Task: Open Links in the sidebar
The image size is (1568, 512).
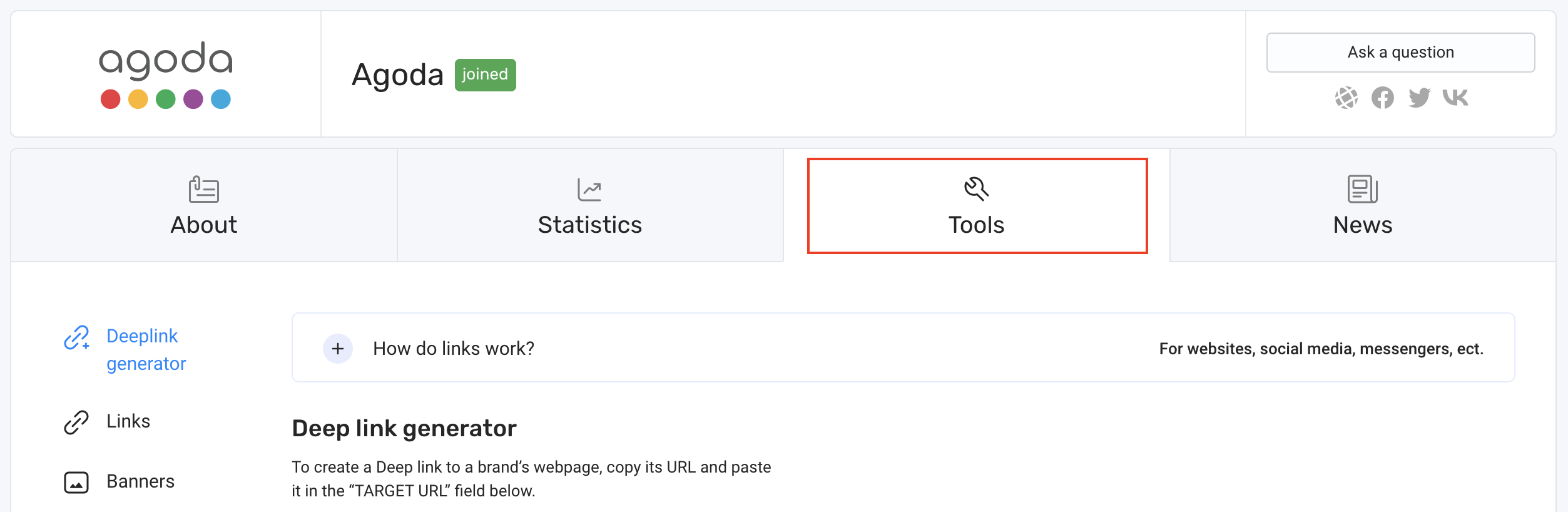Action: click(x=107, y=422)
